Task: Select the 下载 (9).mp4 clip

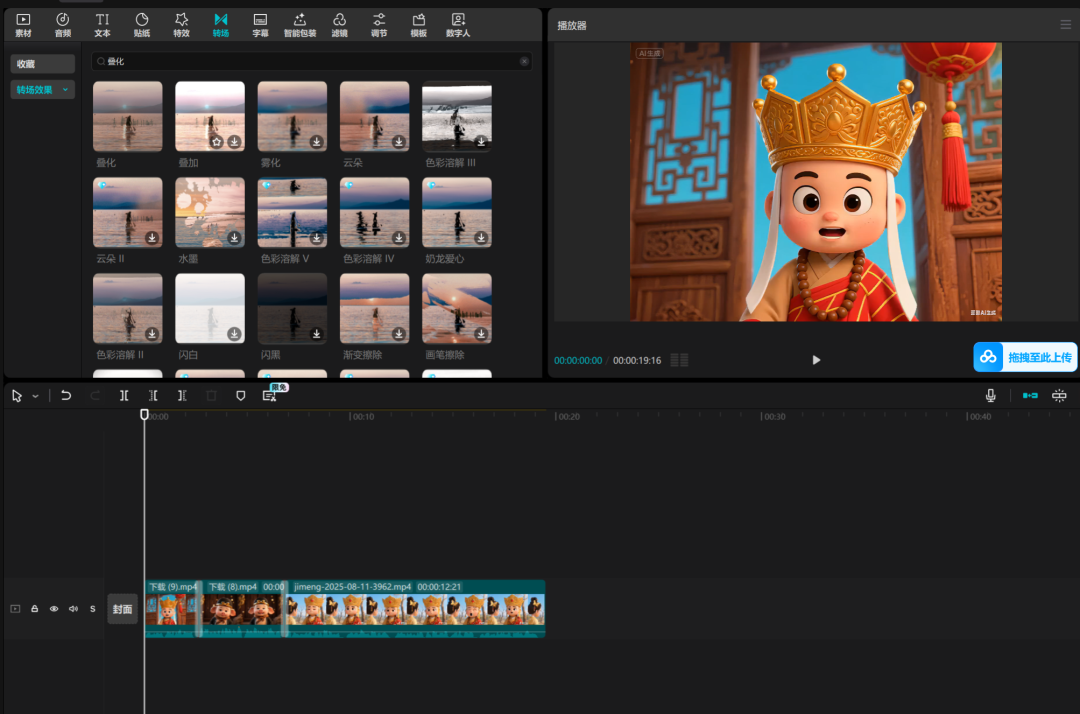Action: coord(172,609)
